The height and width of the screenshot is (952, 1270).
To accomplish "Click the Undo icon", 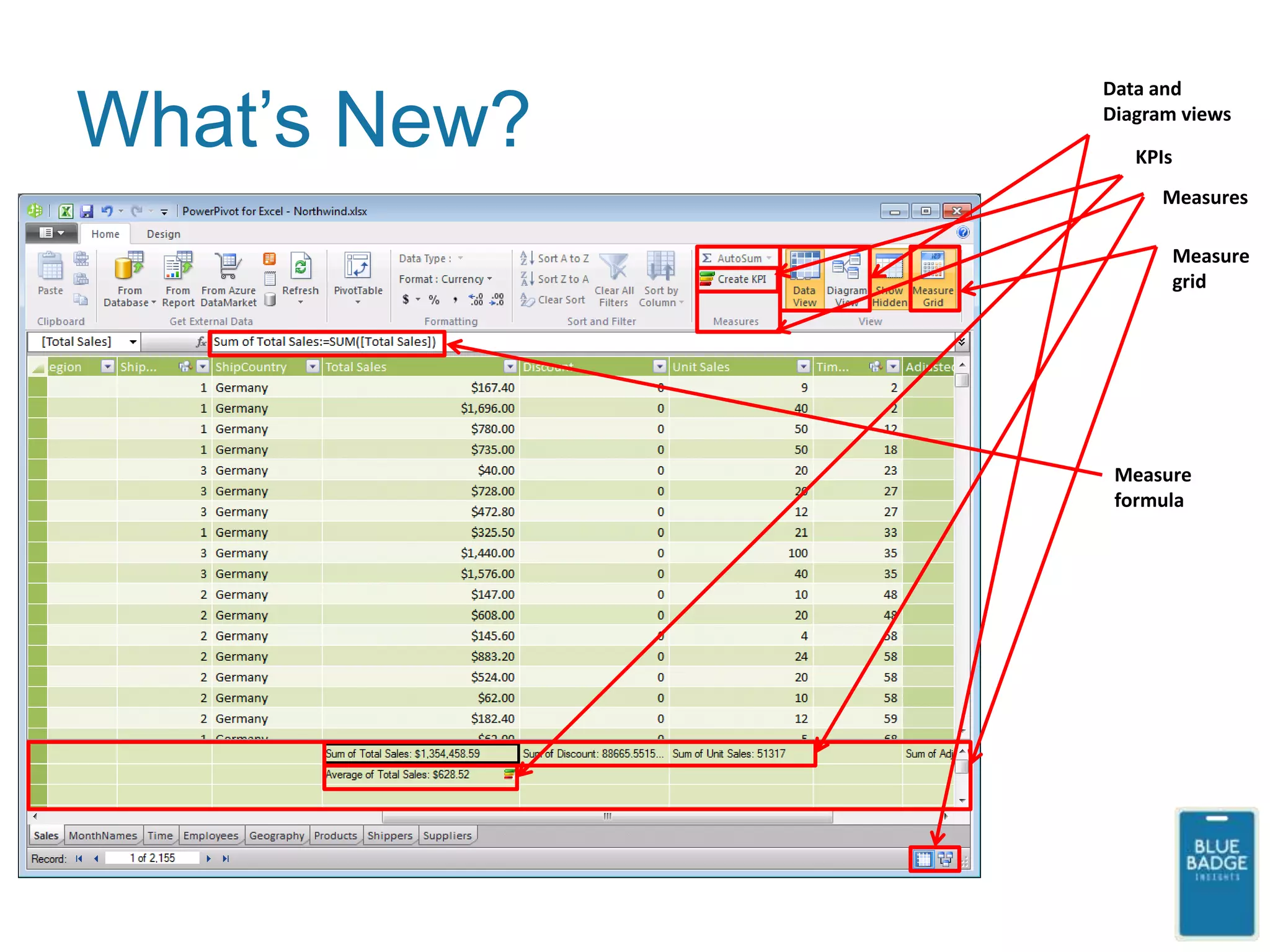I will [x=107, y=211].
